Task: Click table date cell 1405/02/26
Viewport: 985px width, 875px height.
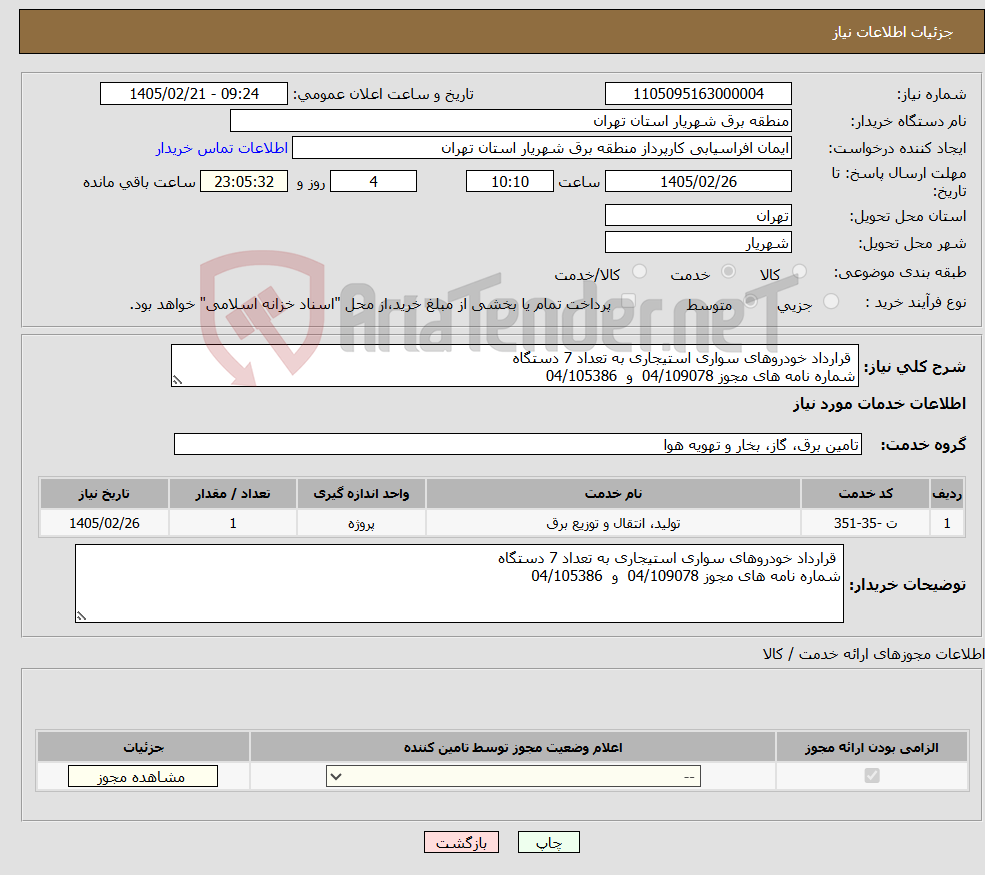Action: tap(104, 523)
